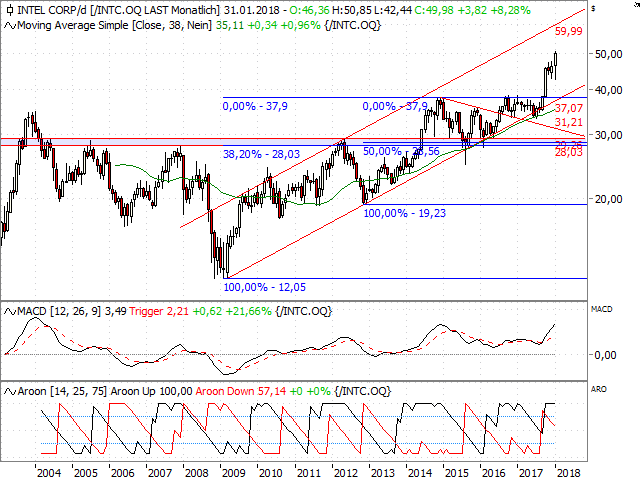Click the 100,00% - 19,23 Fibonacci label
This screenshot has height=480, width=640.
tap(404, 213)
